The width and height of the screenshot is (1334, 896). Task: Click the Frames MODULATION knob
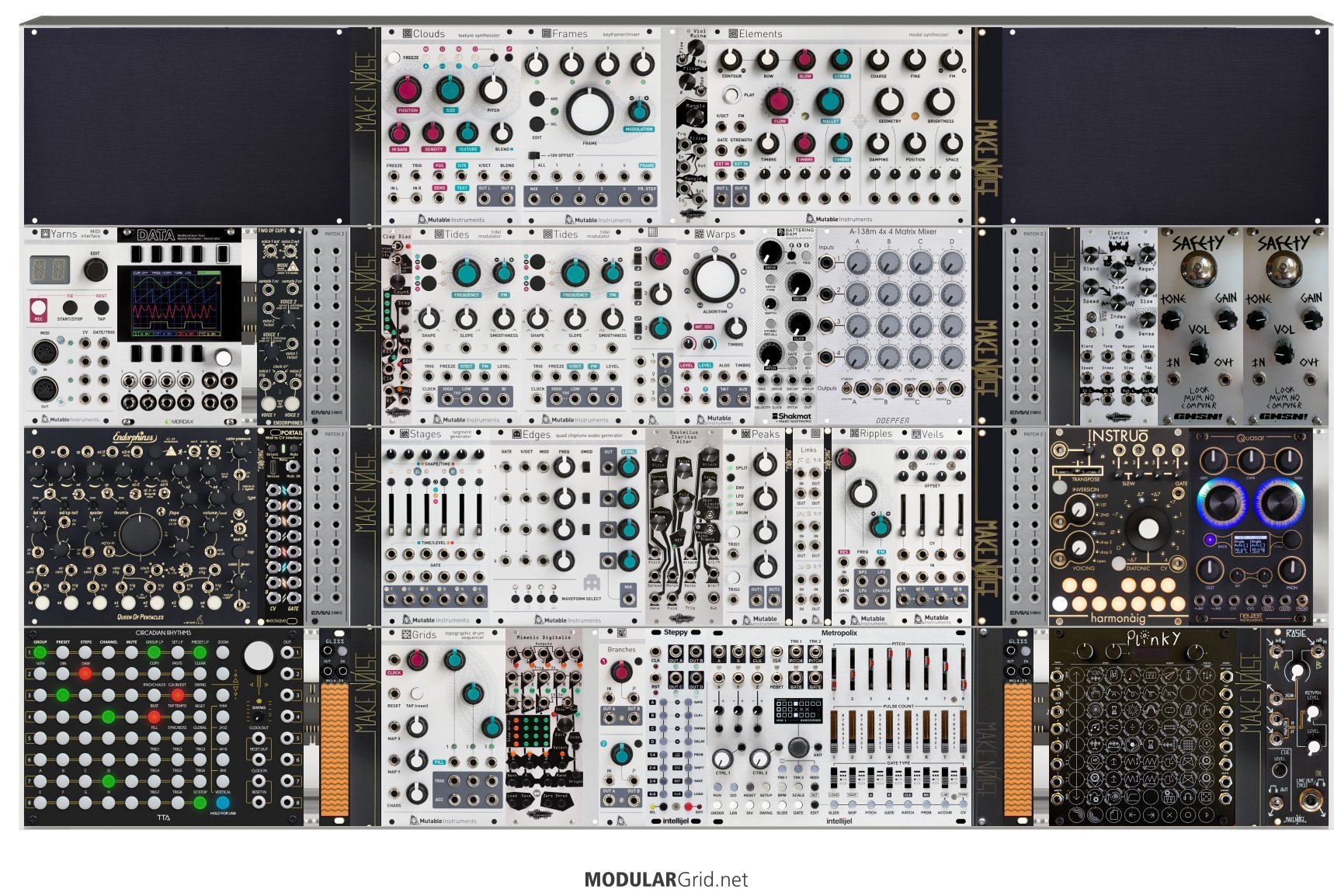(638, 110)
